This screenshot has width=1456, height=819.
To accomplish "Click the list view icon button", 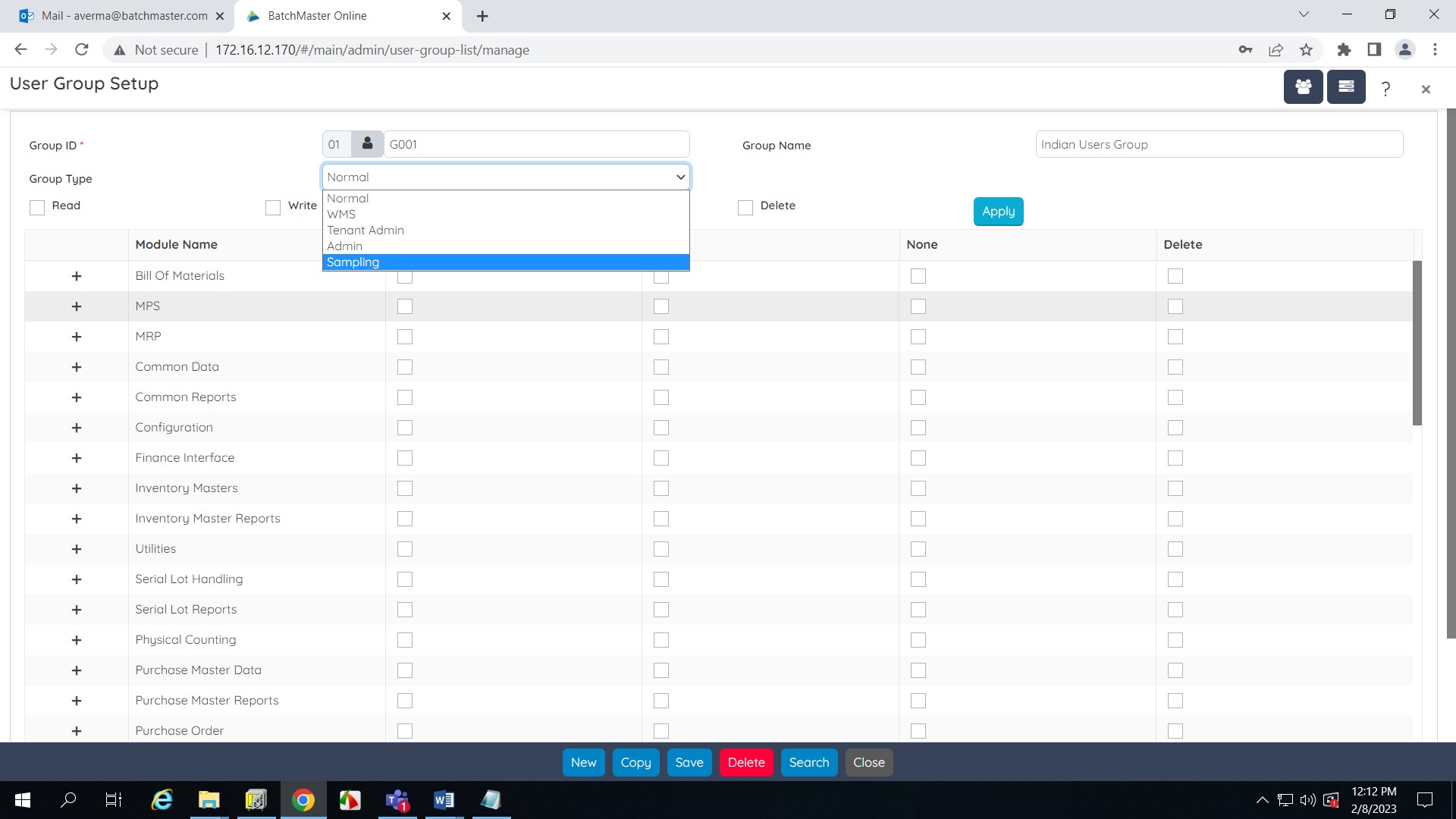I will click(1346, 87).
